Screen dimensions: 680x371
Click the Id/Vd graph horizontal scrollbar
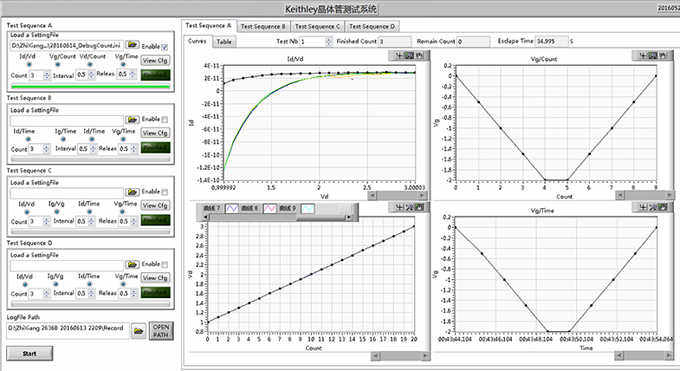tap(398, 196)
